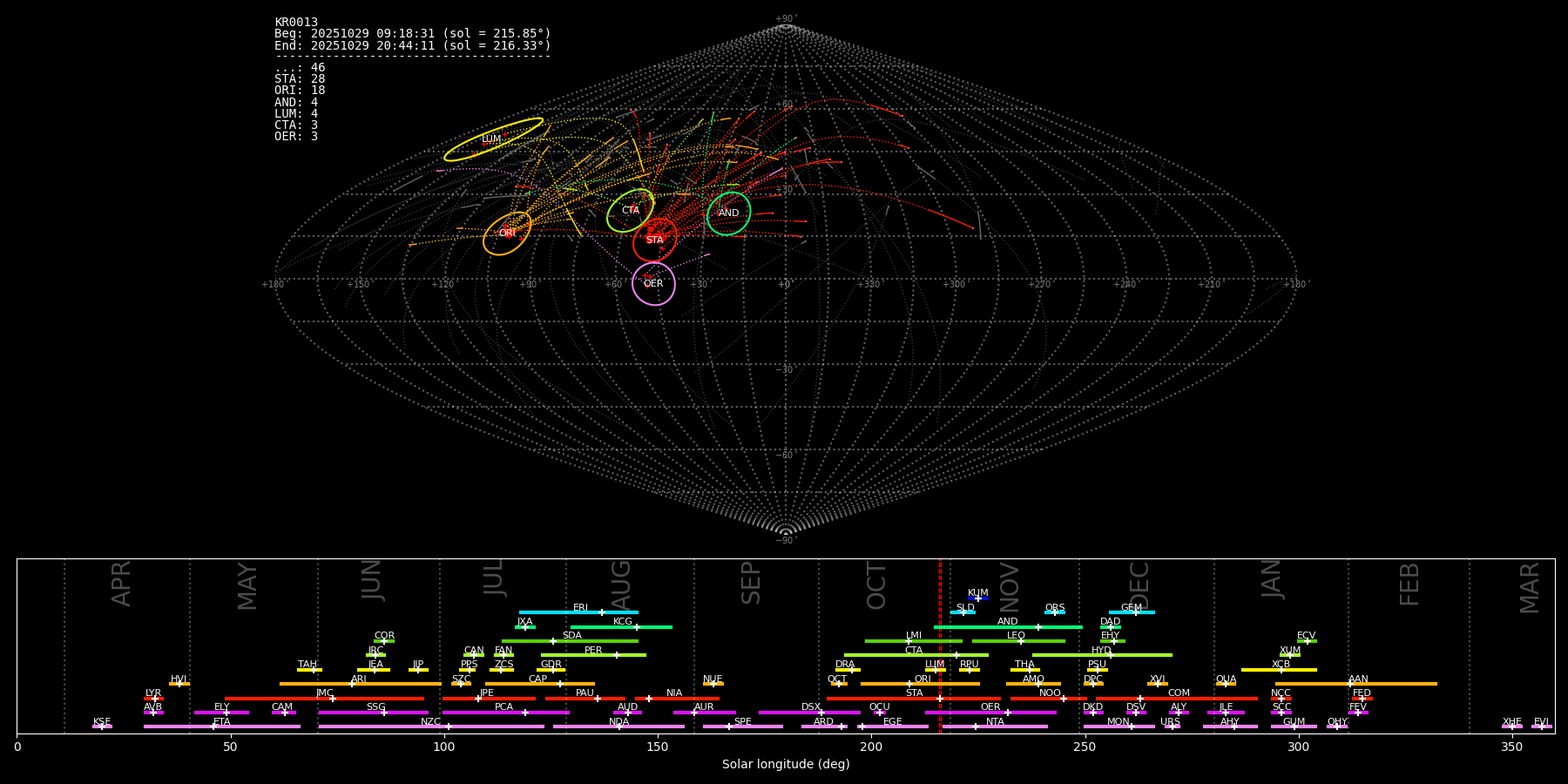Select the orange AAN shower bar

[x=1355, y=684]
